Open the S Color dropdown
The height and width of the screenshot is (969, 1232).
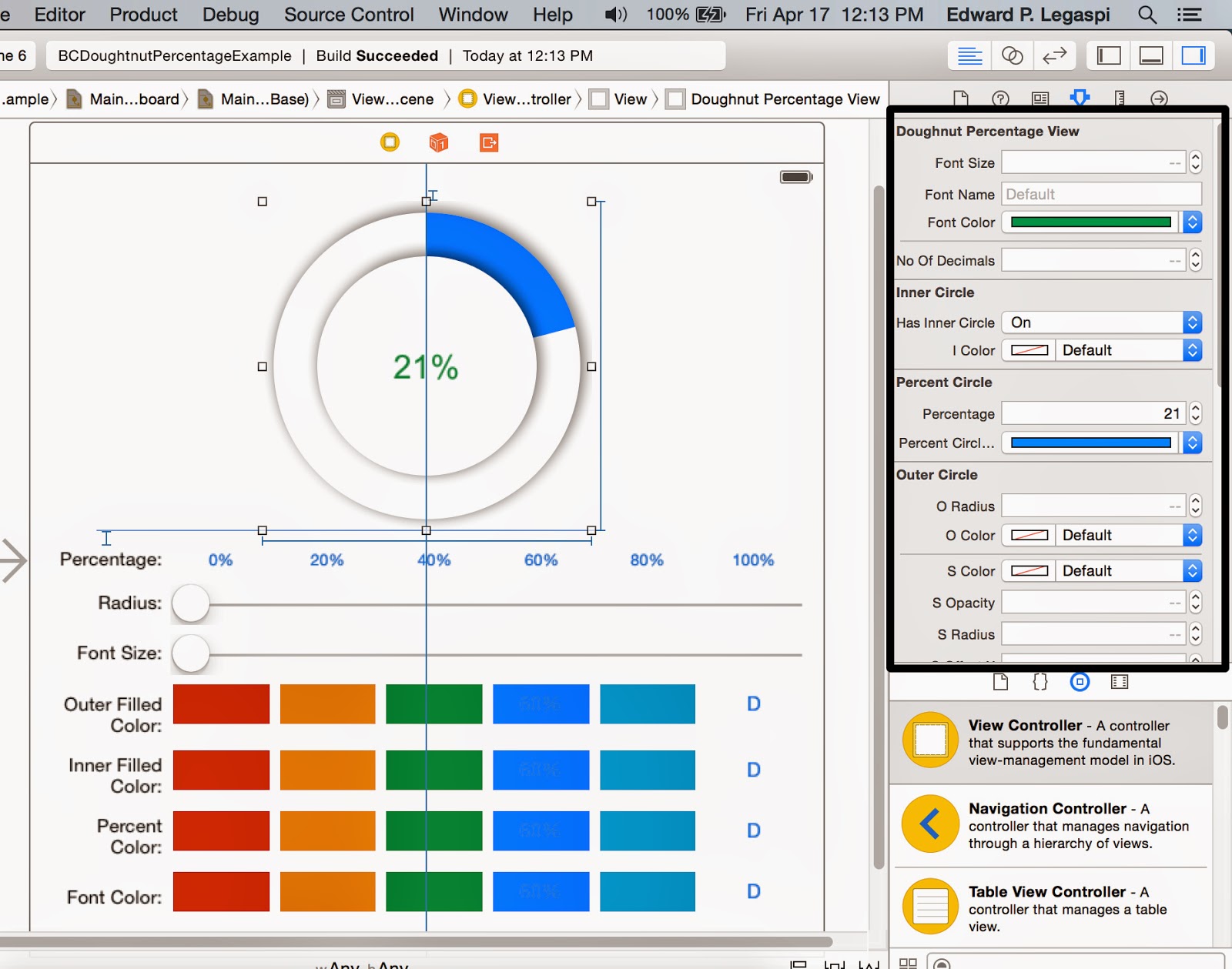click(x=1129, y=570)
